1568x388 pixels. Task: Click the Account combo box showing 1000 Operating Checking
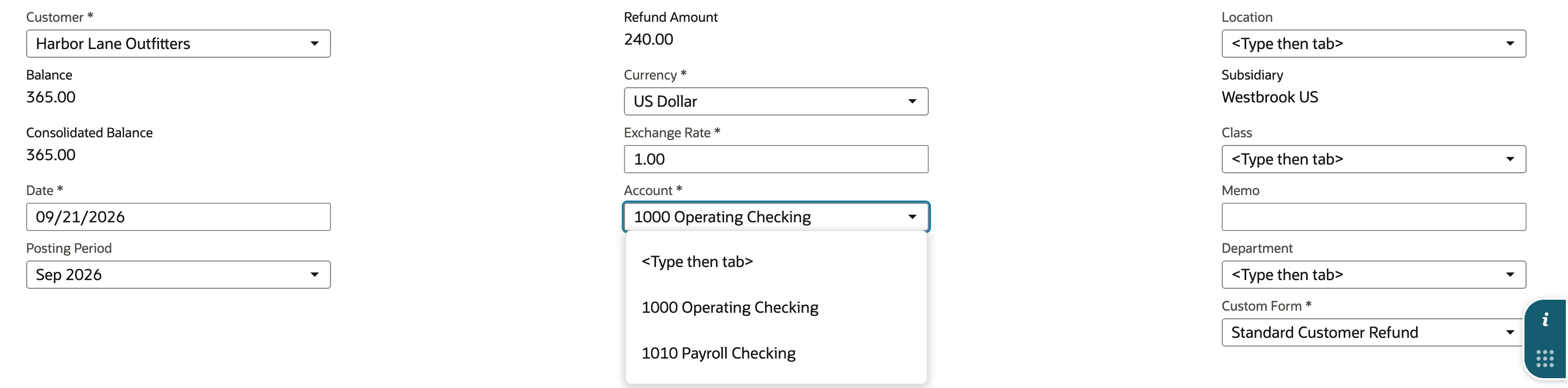pos(776,217)
